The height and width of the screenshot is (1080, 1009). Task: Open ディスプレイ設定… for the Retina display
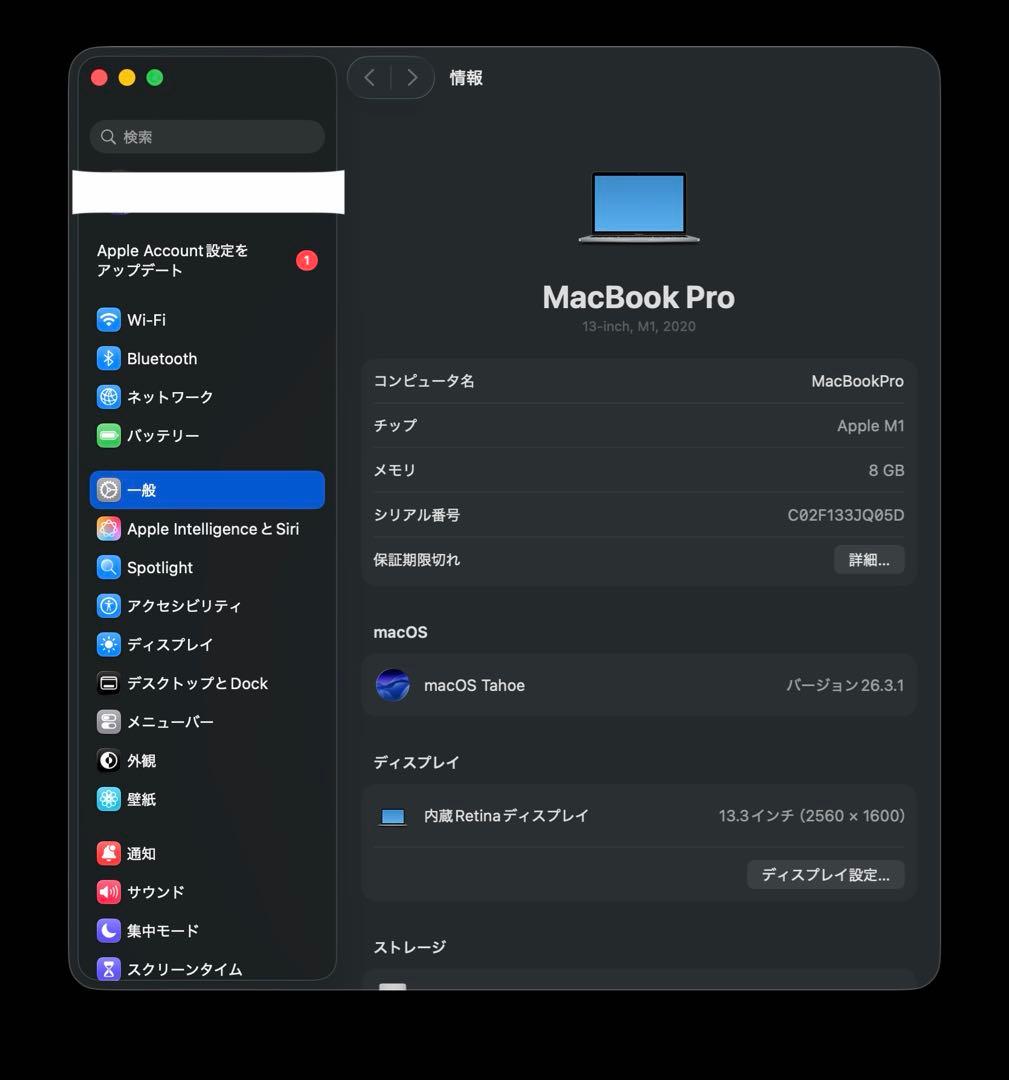824,874
